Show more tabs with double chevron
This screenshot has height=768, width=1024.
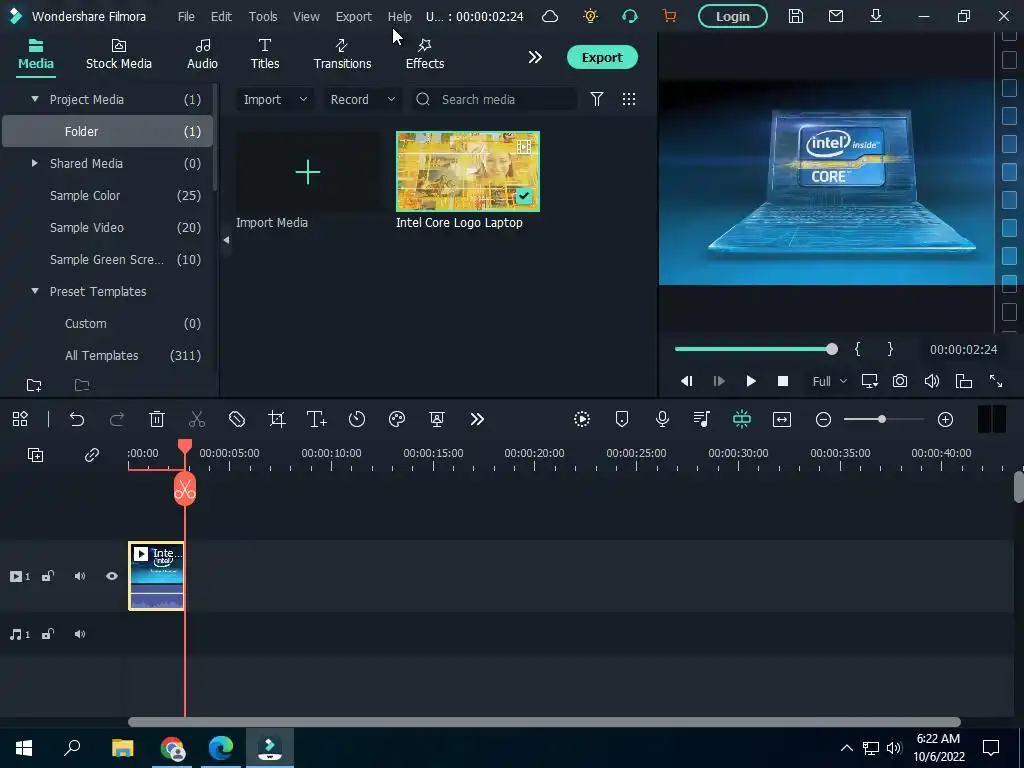pos(535,57)
